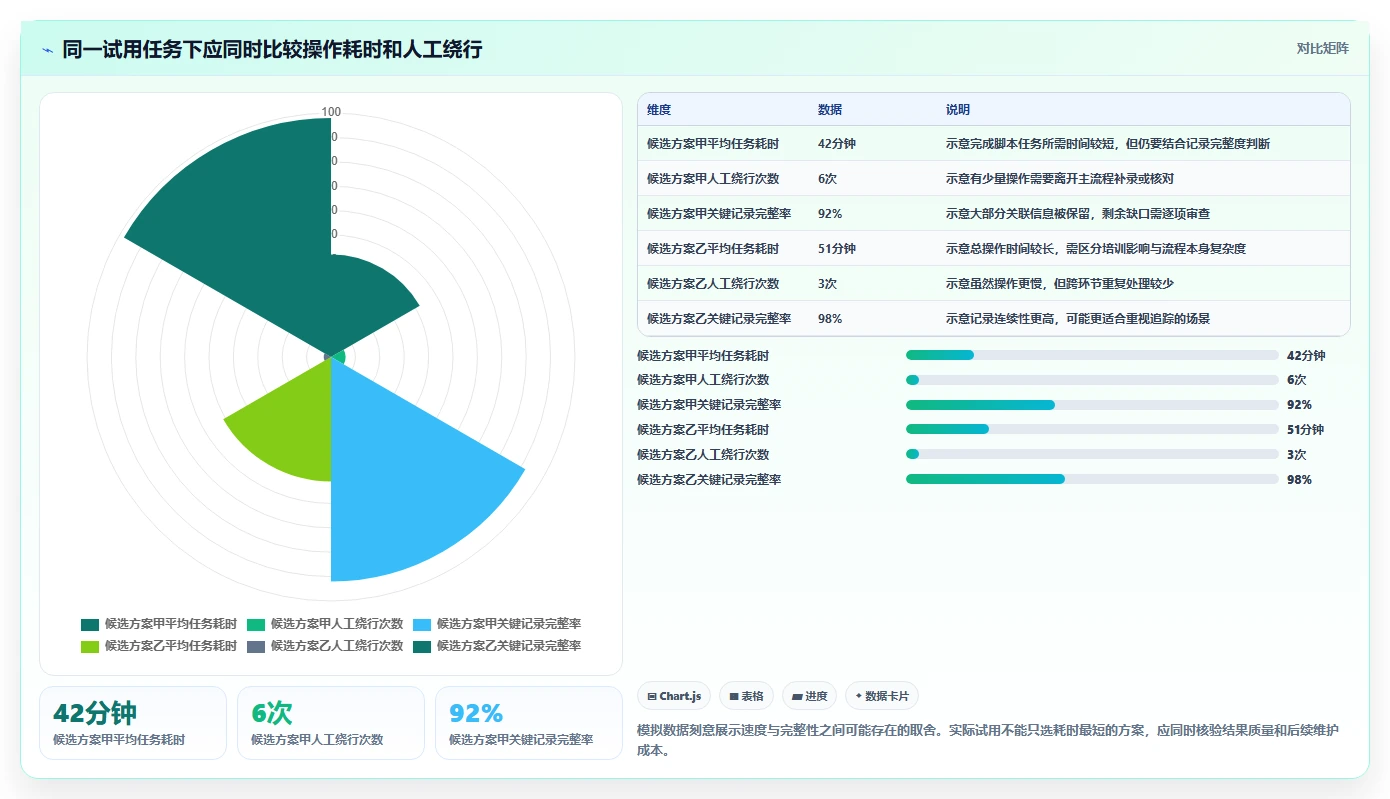Click the lightning icon beside the page title
The height and width of the screenshot is (799, 1390).
[x=48, y=49]
